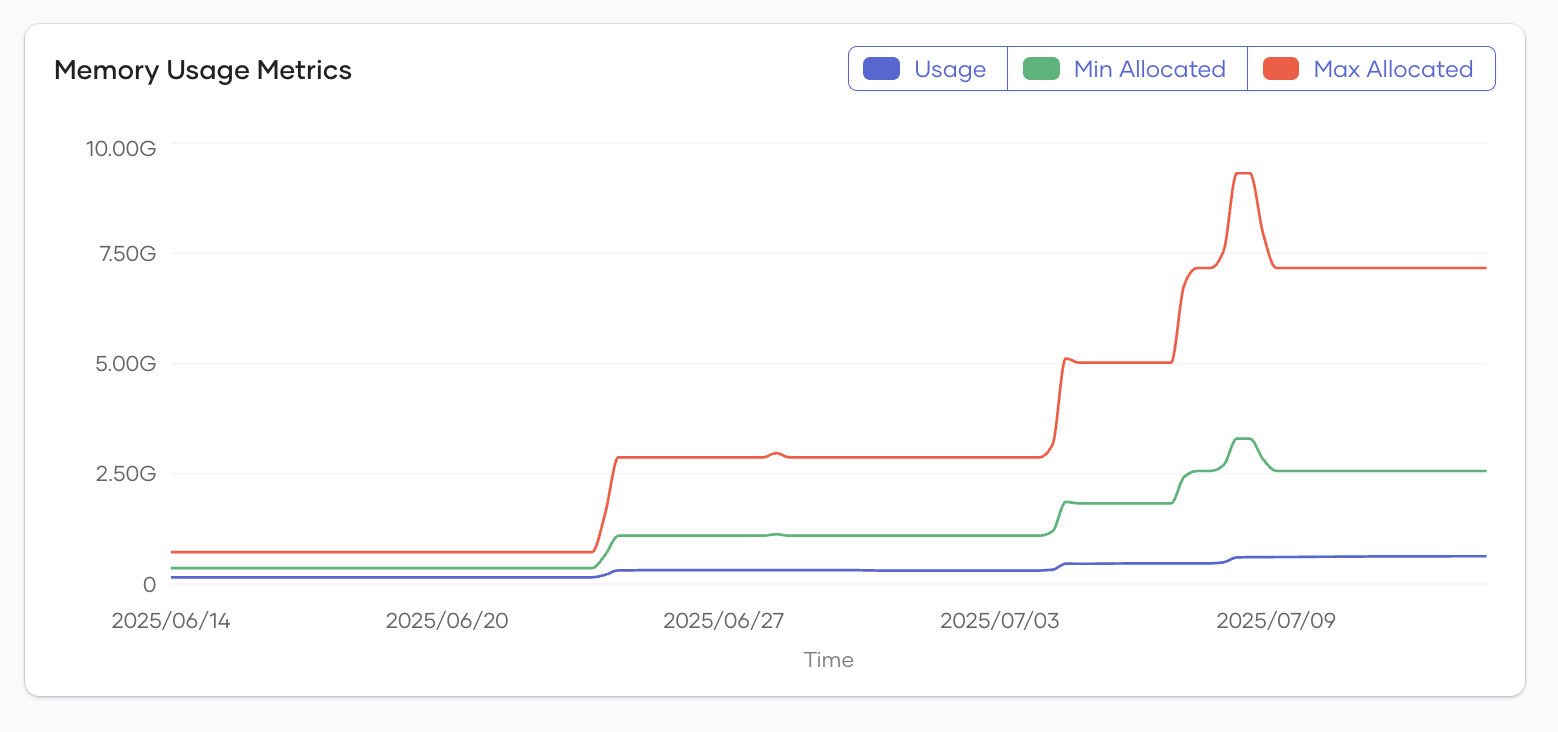Click the 0 label on the y-axis
Viewport: 1558px width, 732px height.
click(x=150, y=584)
